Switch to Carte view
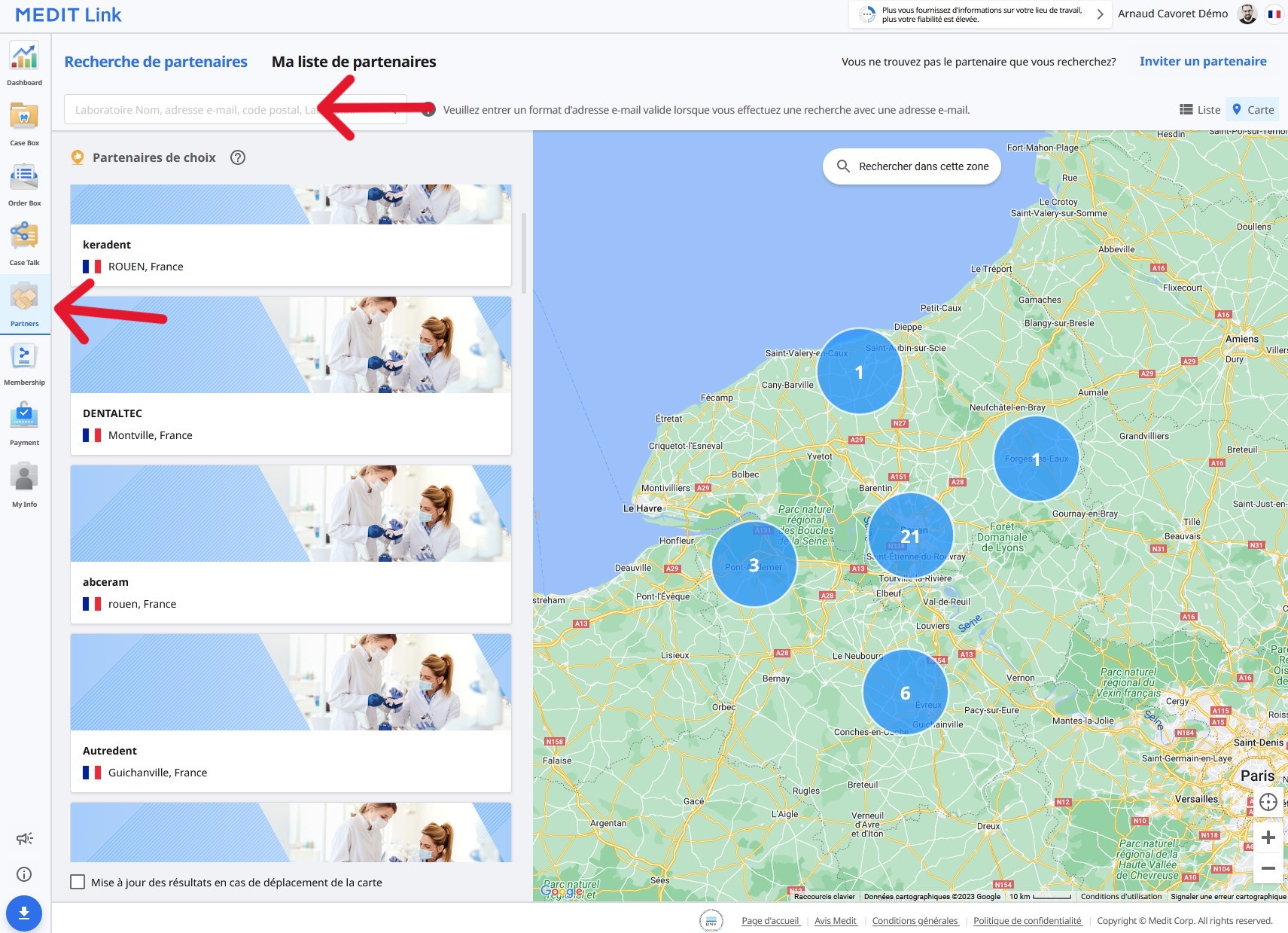This screenshot has height=933, width=1288. point(1253,110)
